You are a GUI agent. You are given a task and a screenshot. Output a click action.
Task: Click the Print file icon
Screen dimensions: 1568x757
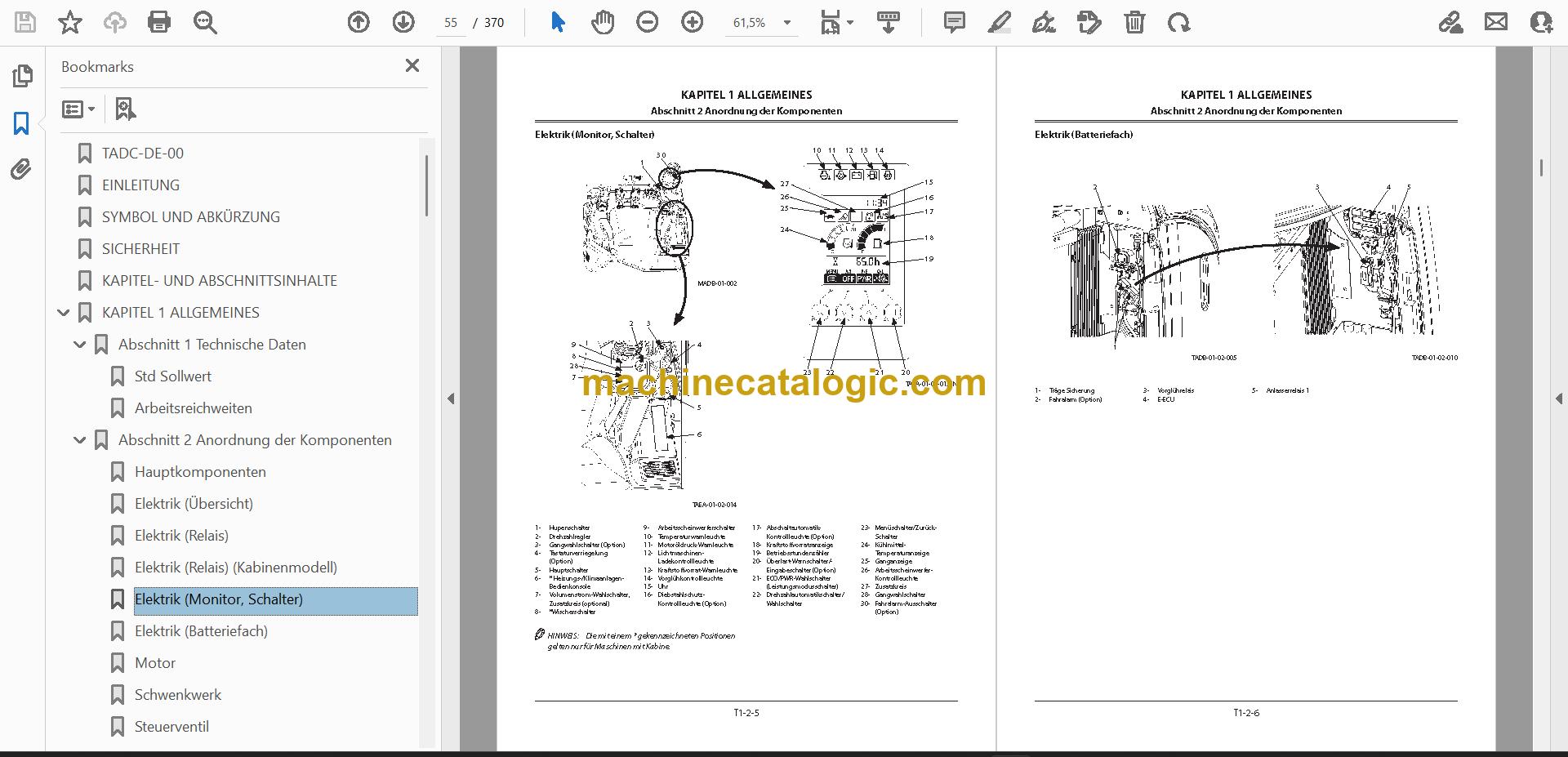point(159,22)
